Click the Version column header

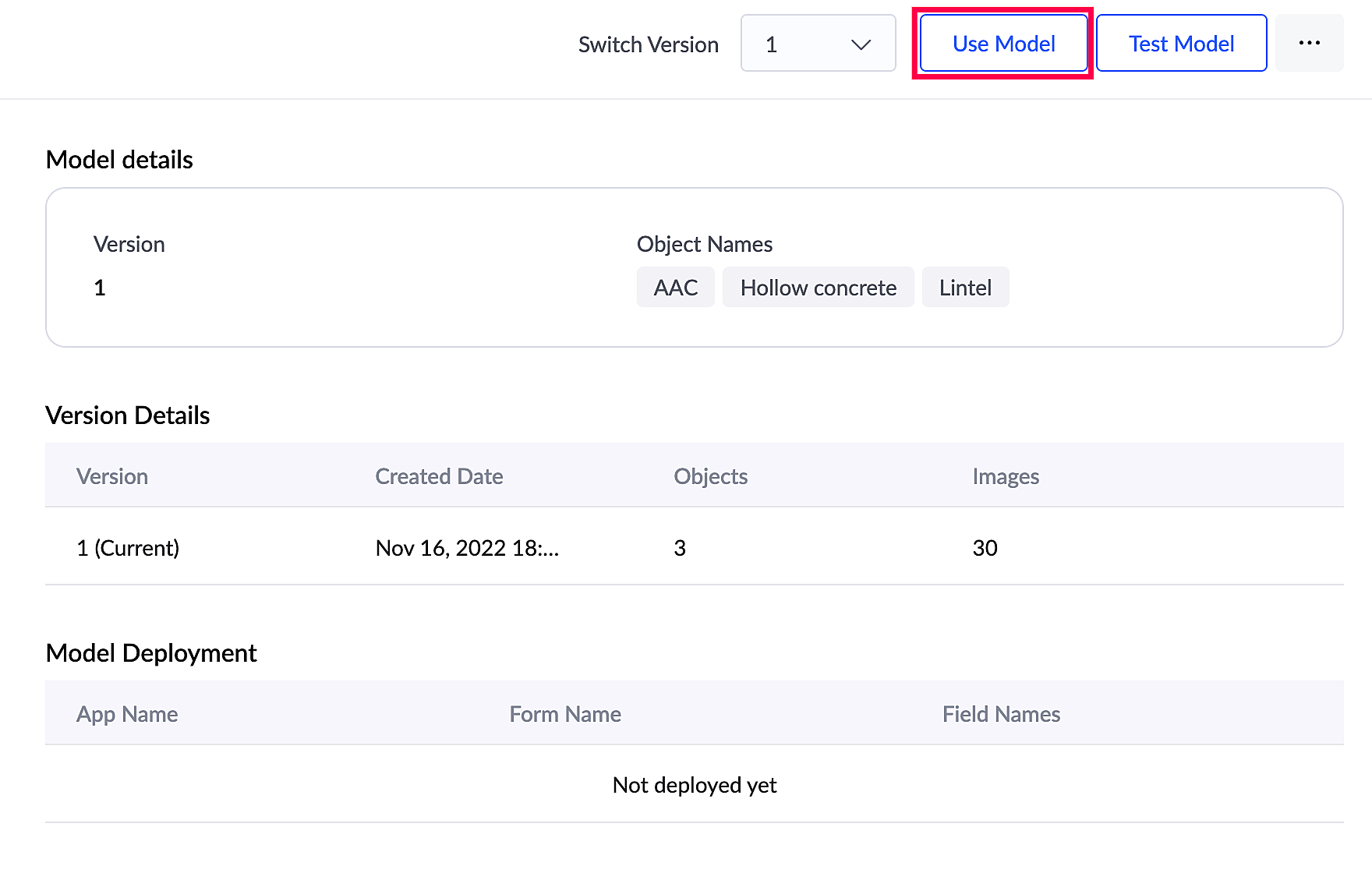(112, 476)
